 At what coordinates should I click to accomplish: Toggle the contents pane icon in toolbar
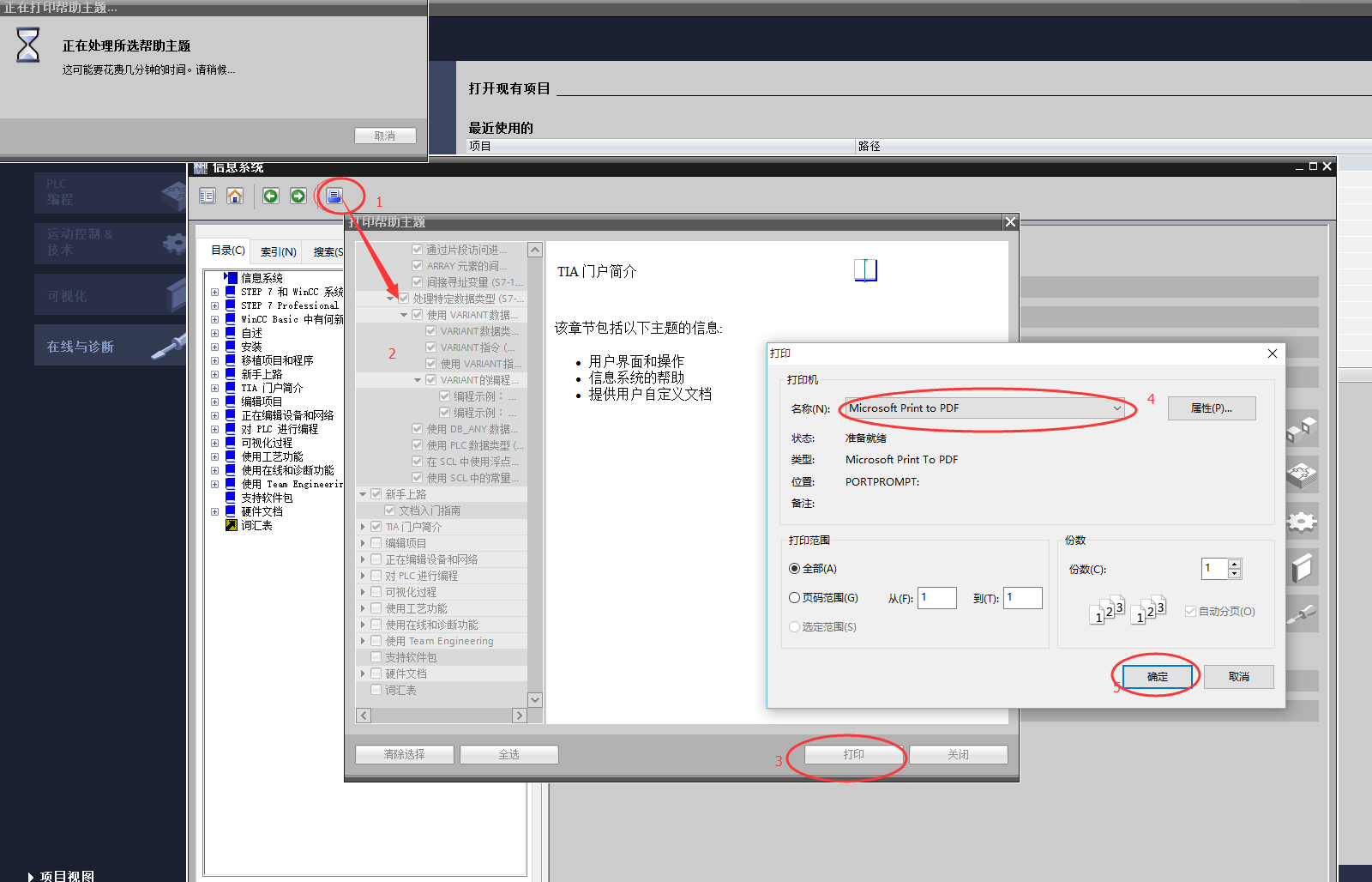coord(208,196)
